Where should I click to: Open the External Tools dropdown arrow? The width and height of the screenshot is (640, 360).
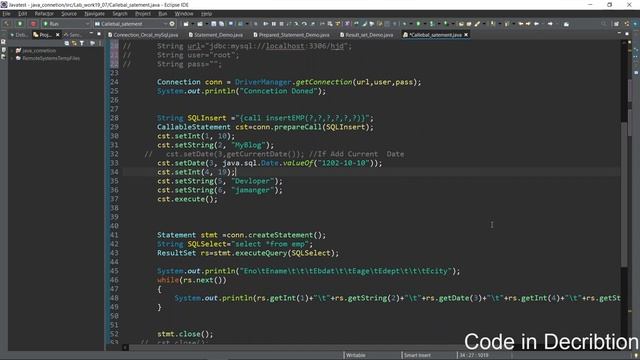click(453, 24)
